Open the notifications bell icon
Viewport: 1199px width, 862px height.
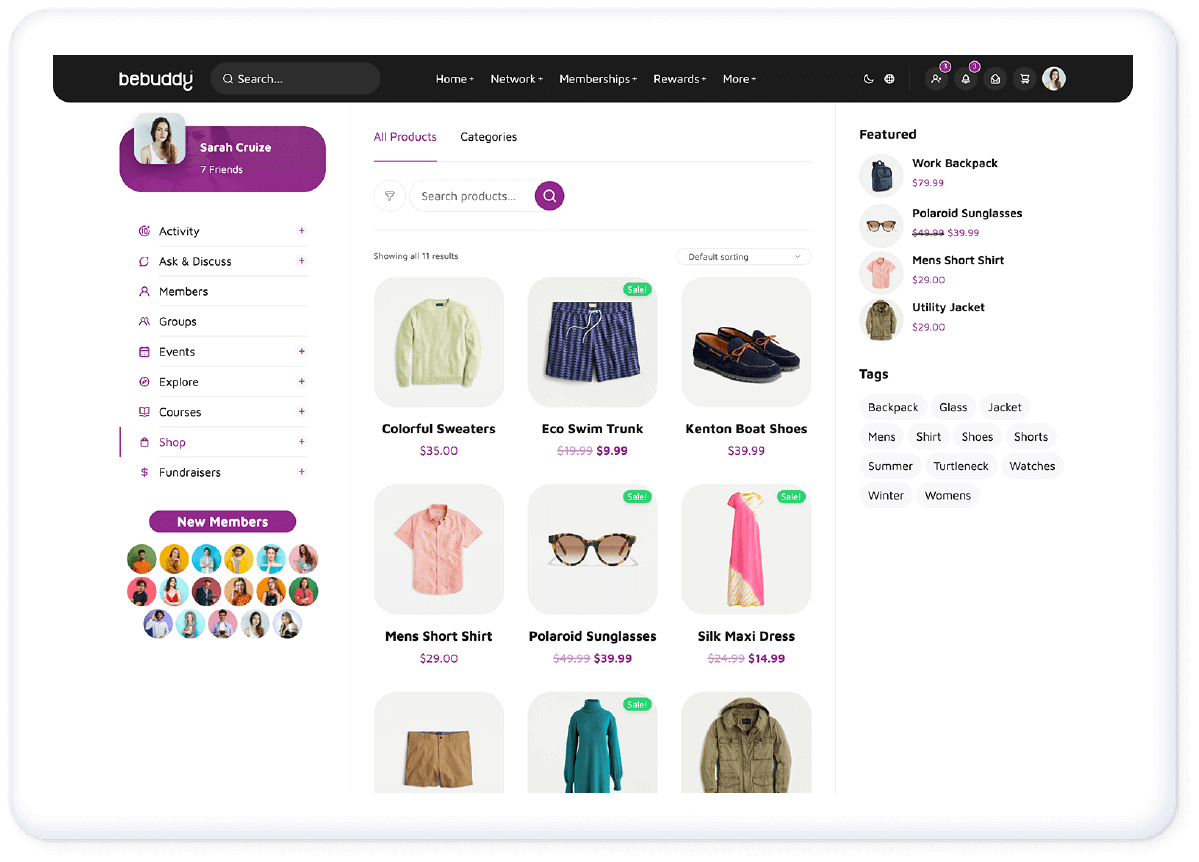click(x=965, y=78)
